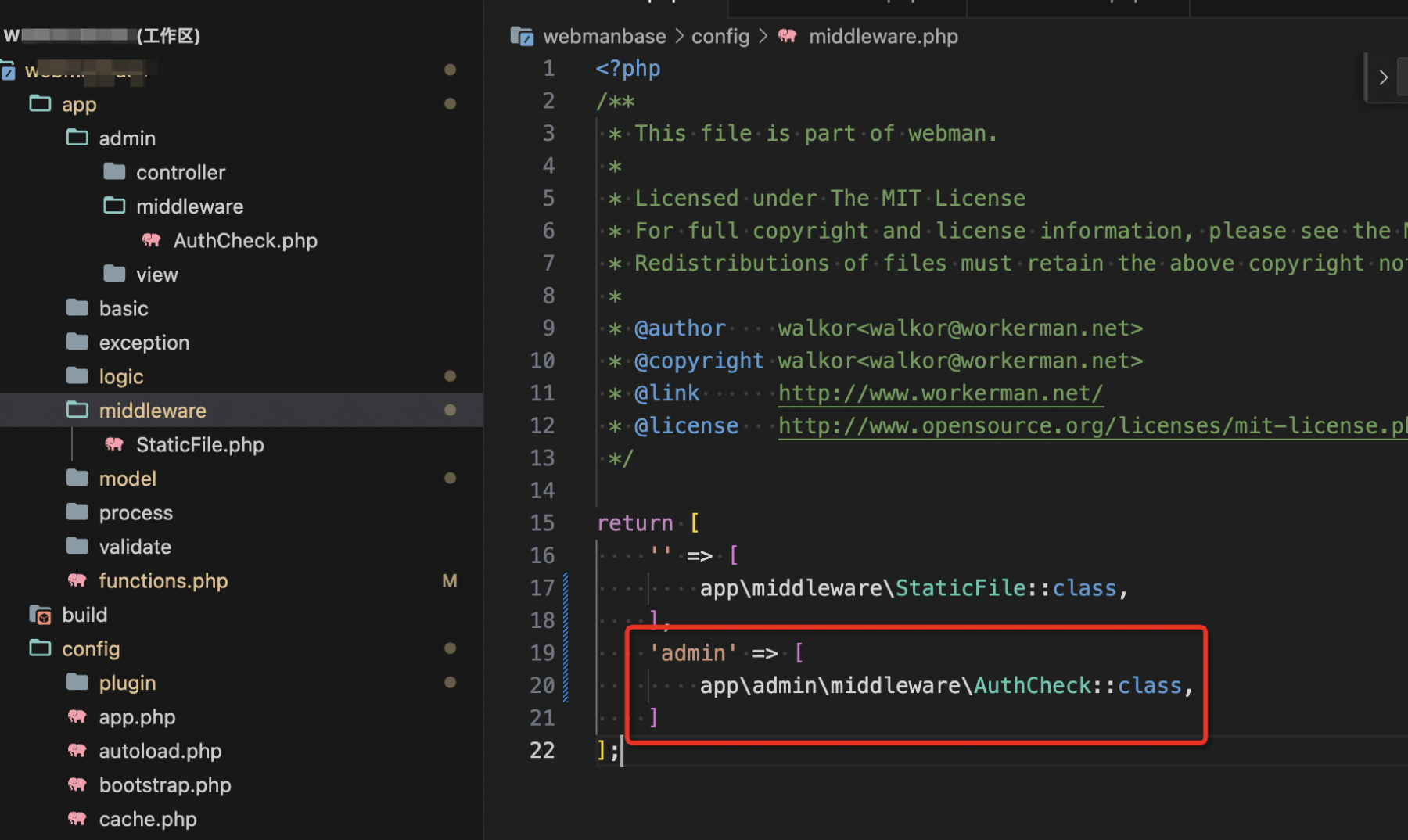Click line number 19 in the gutter
This screenshot has height=840, width=1408.
click(x=542, y=652)
